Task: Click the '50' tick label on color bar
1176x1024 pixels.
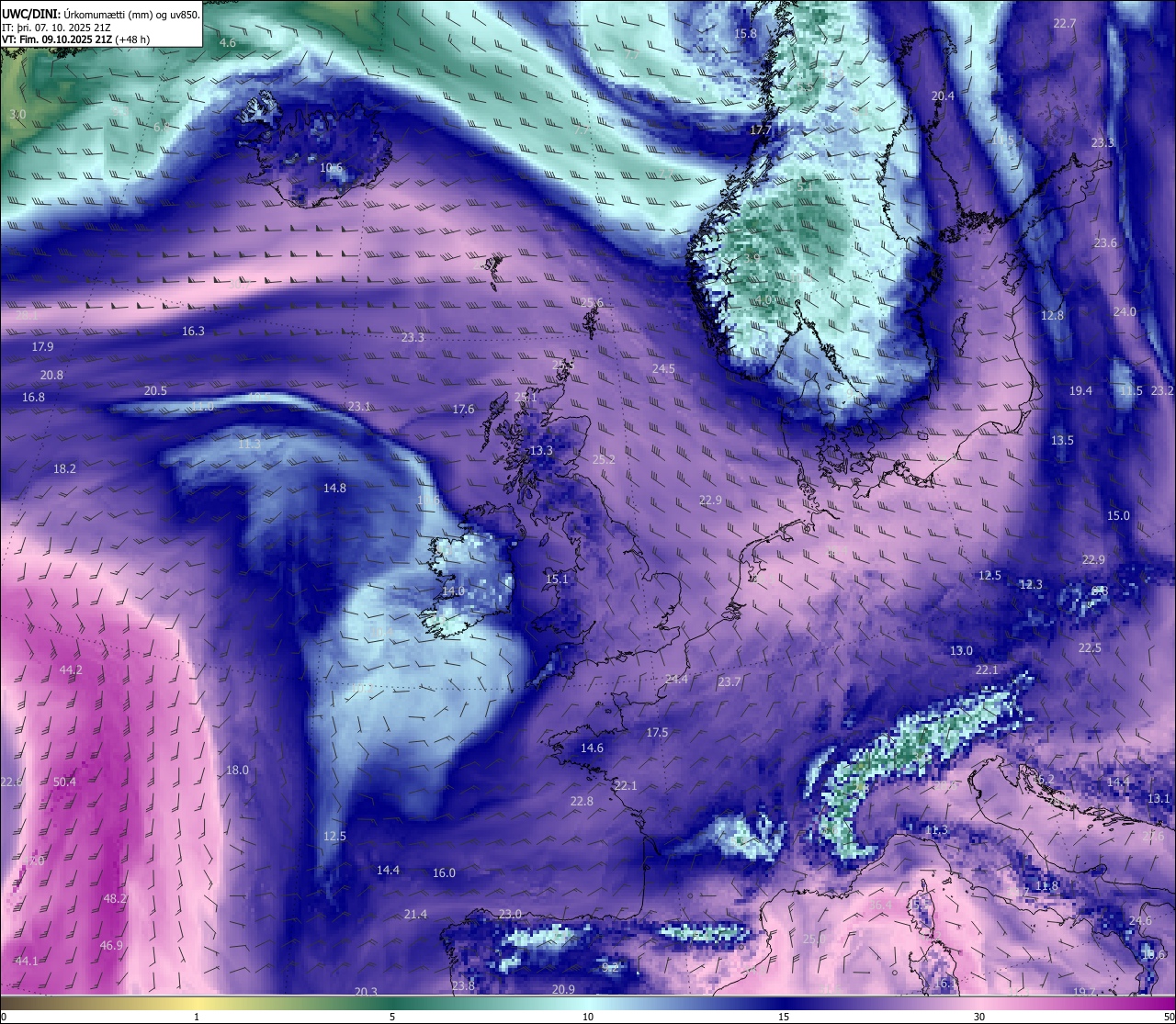Action: pyautogui.click(x=1169, y=1017)
